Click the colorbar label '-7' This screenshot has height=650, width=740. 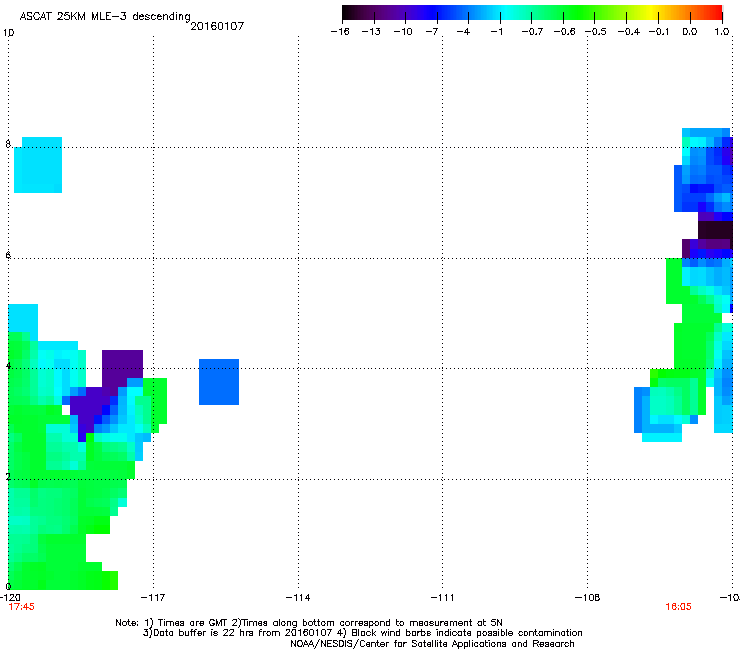click(431, 32)
